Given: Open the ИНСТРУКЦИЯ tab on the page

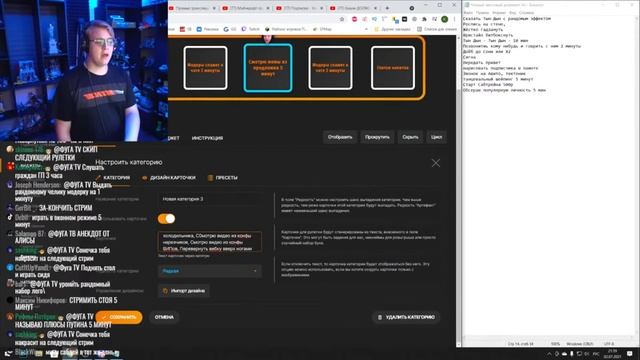Looking at the screenshot, I should point(207,138).
